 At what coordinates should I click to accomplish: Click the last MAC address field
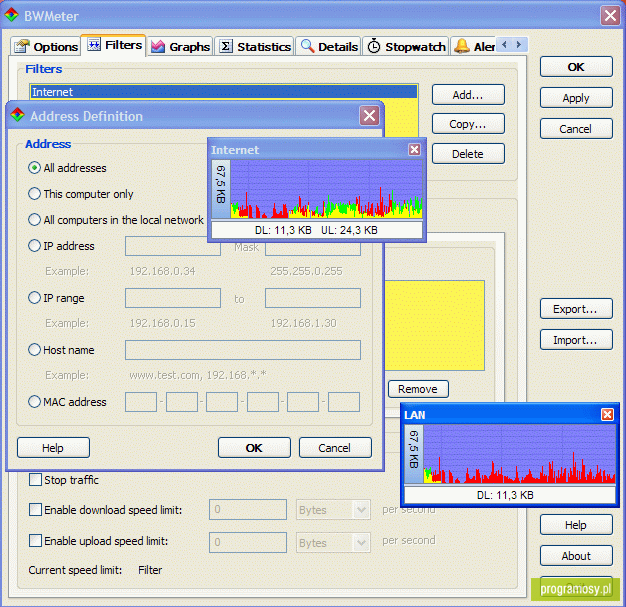(344, 402)
